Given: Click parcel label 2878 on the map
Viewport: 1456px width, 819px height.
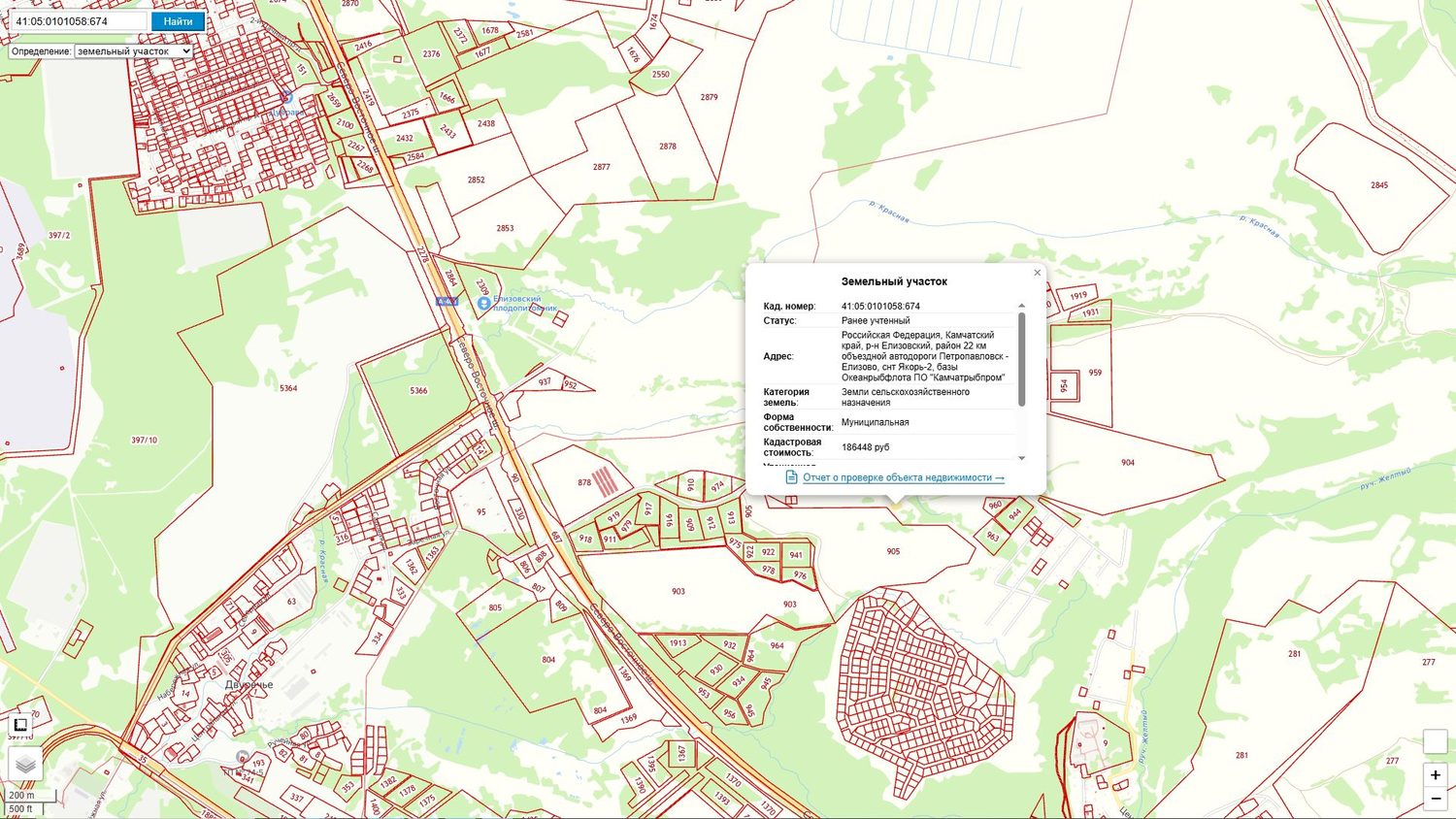Looking at the screenshot, I should tap(668, 146).
